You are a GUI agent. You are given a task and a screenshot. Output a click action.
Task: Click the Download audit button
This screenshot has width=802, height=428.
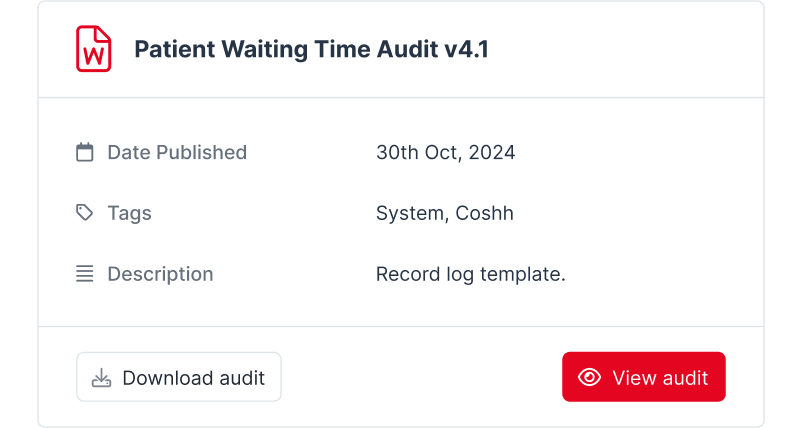point(179,377)
